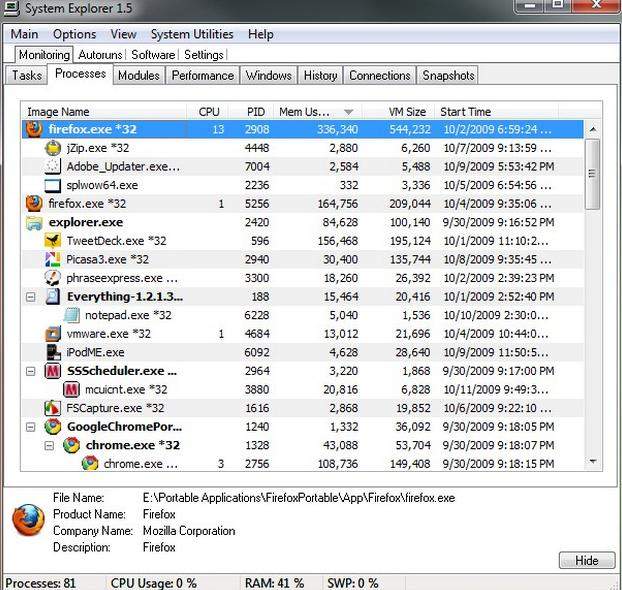
Task: Click the Adobe_Updater.exe process icon
Action: click(53, 167)
